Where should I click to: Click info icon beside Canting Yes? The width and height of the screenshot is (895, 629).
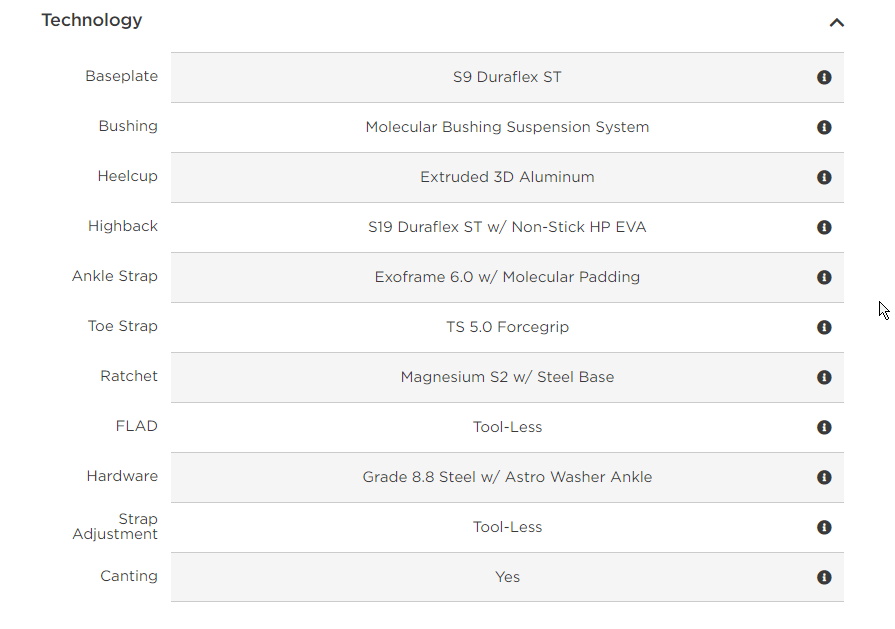[x=824, y=577]
